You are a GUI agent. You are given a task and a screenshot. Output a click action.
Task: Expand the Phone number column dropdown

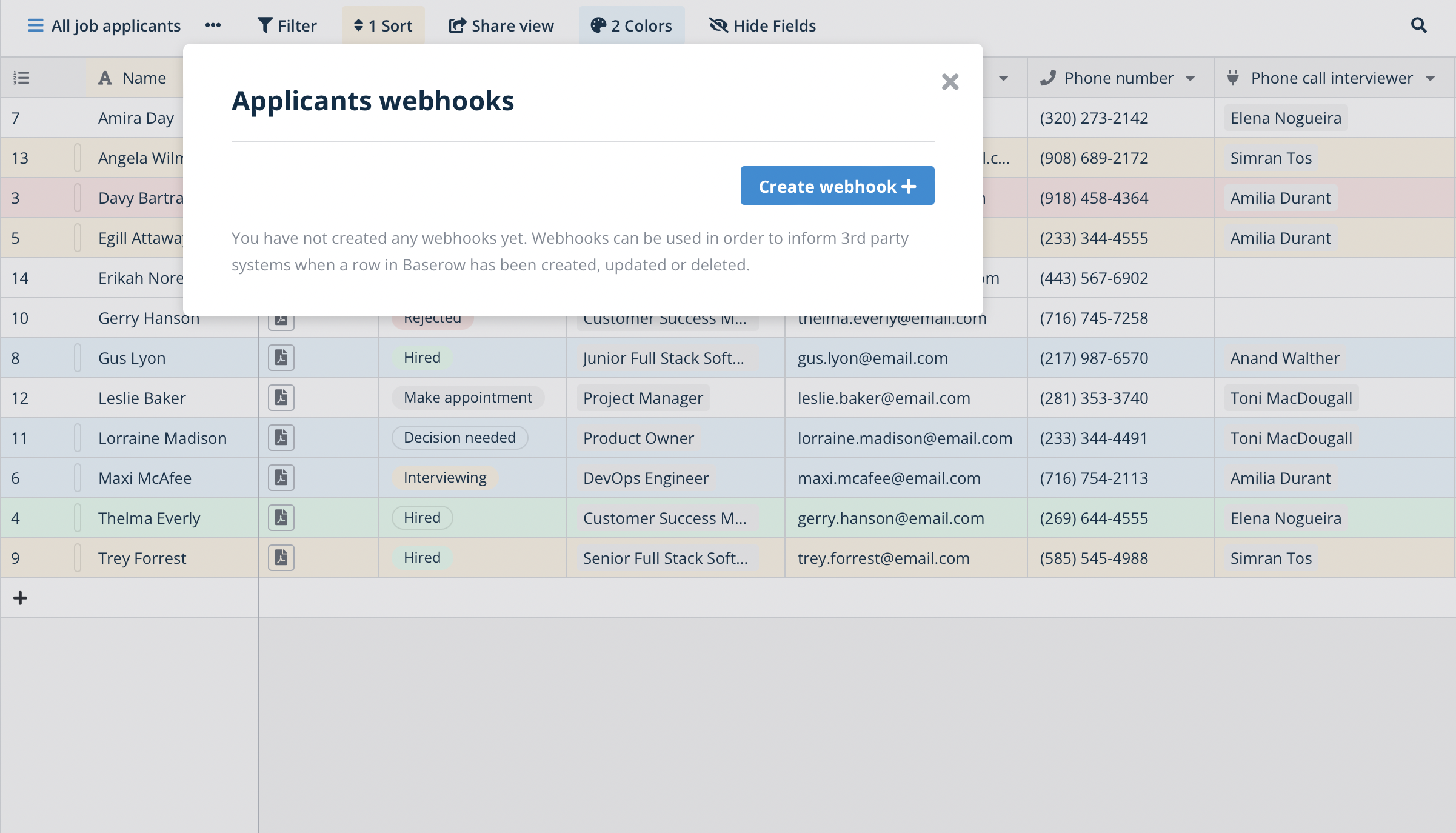tap(1190, 78)
